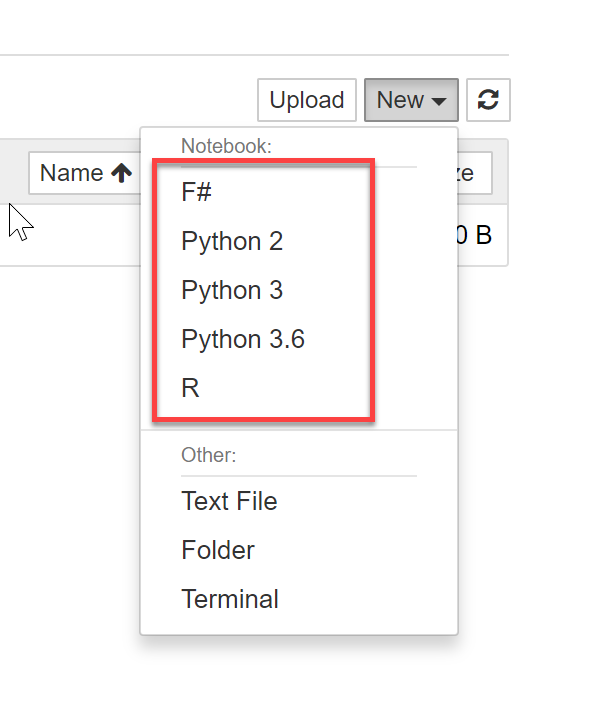Create a new R notebook

point(190,388)
